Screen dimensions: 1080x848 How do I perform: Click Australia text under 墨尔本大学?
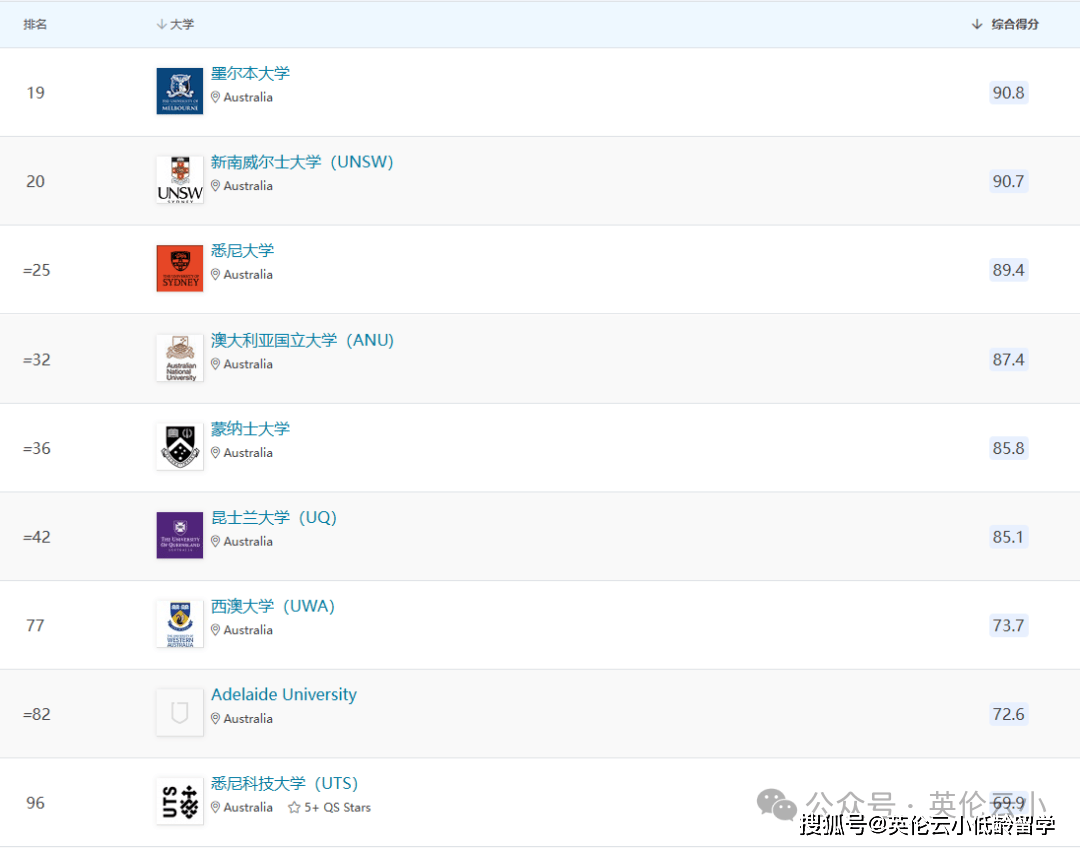[x=248, y=97]
